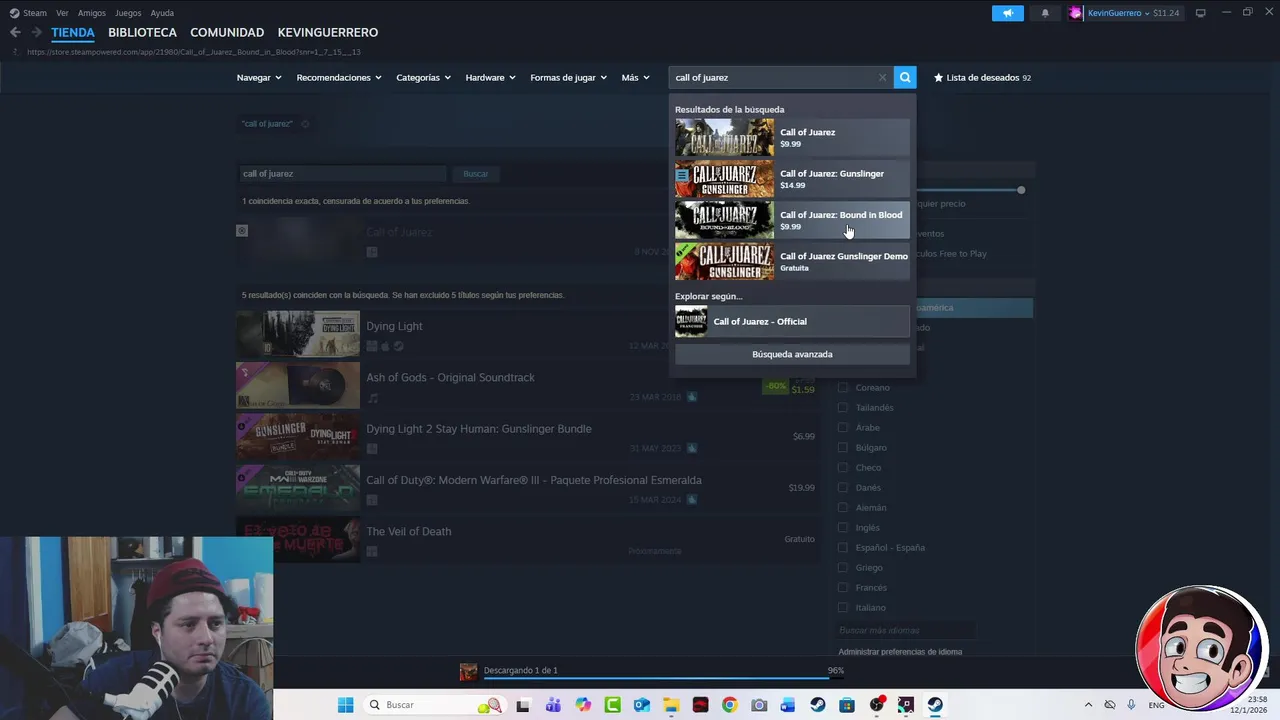Click the Buscar button beside search box
Viewport: 1280px width, 720px height.
point(476,174)
